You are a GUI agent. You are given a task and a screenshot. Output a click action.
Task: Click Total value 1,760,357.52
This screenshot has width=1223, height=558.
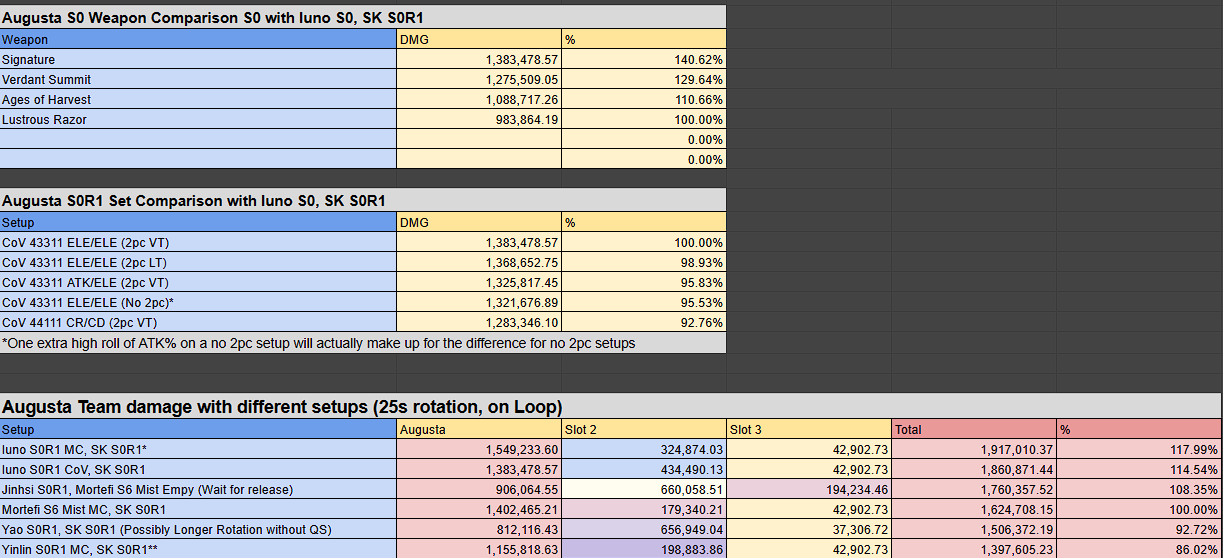(974, 490)
